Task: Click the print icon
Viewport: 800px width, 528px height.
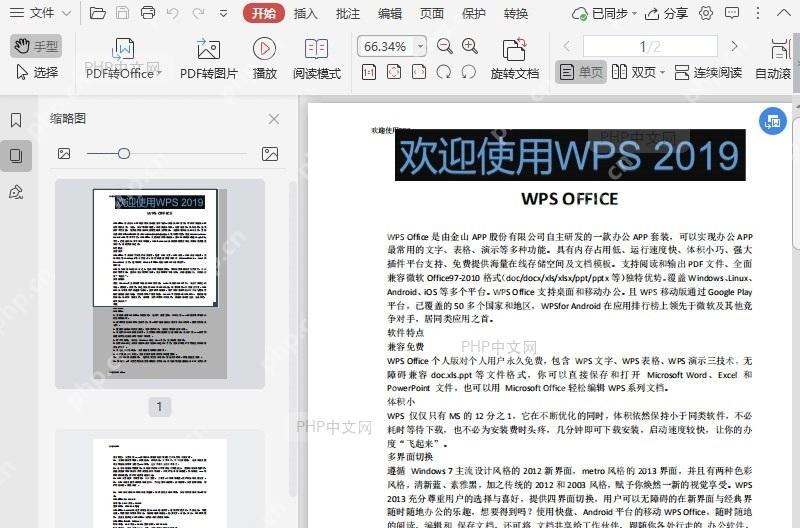Action: coord(148,13)
